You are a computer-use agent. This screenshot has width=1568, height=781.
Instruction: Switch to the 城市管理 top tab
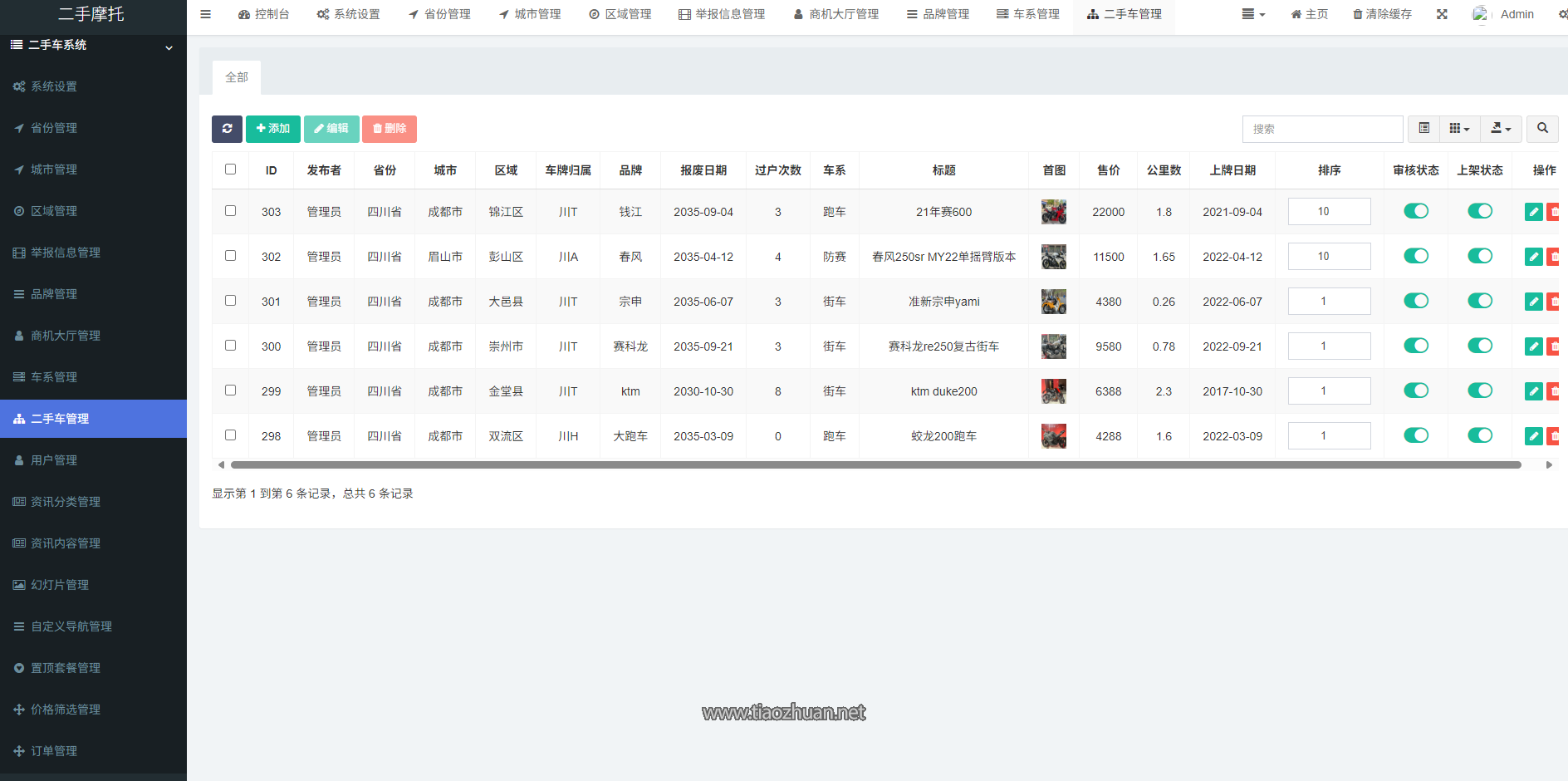530,14
